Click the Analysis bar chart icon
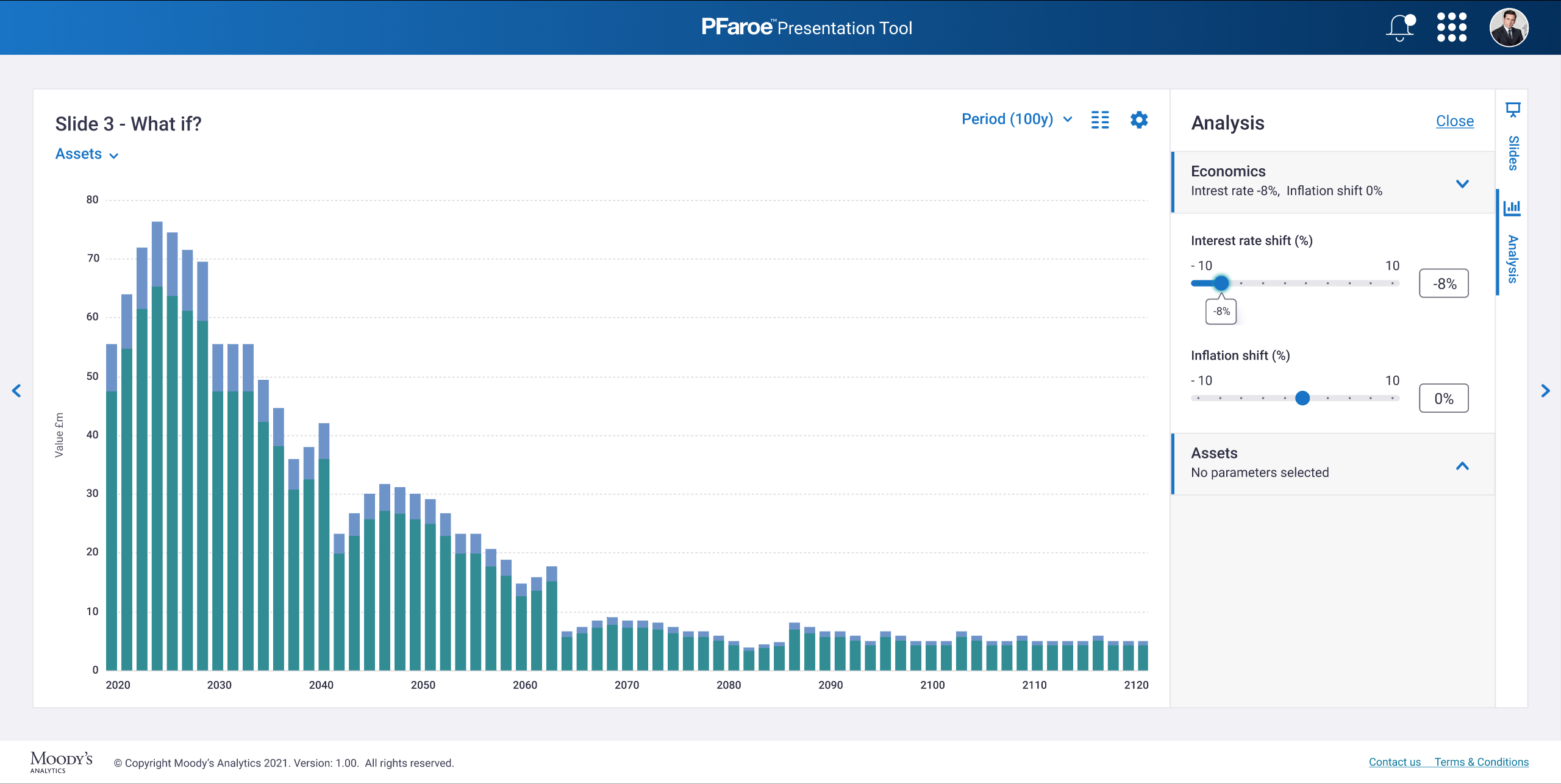1561x784 pixels. [x=1512, y=208]
